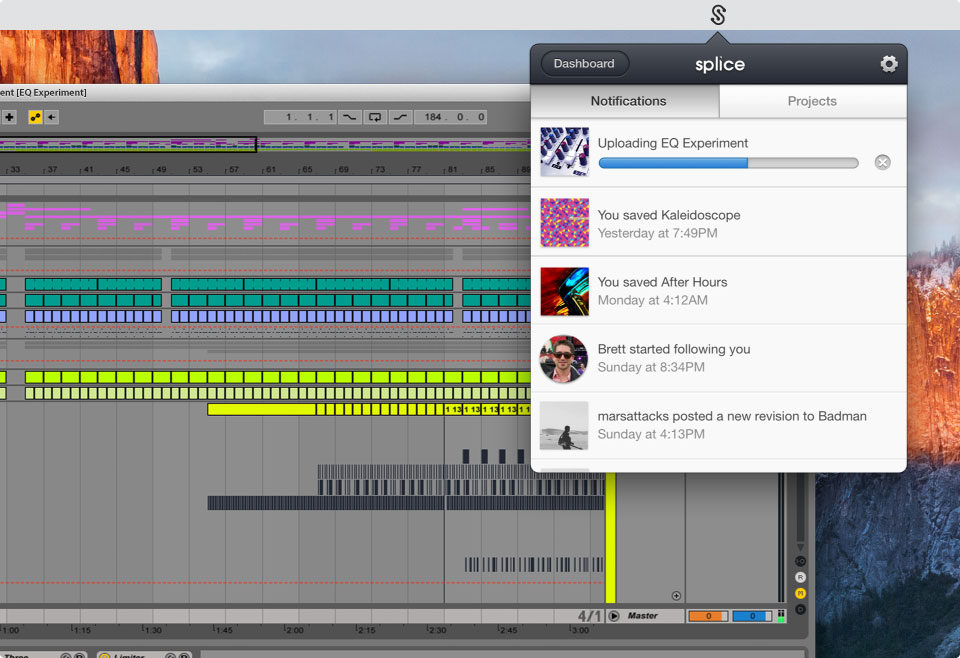The width and height of the screenshot is (960, 658).
Task: Click the Splice icon in the menu bar
Action: tap(718, 15)
